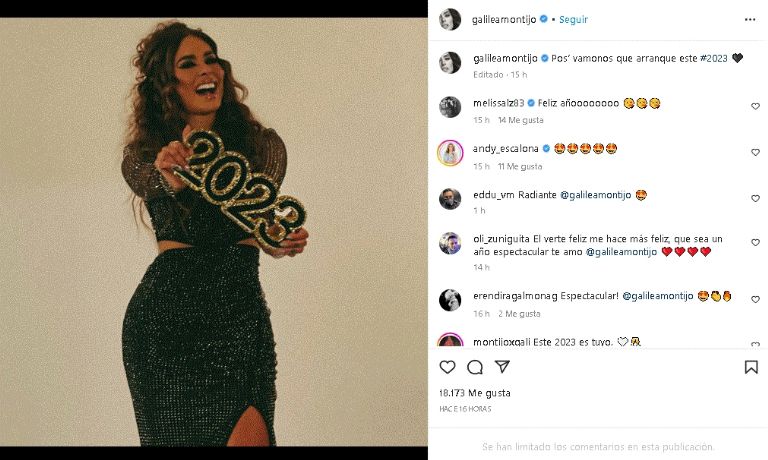
Task: Open the @galileamontijo mention in eddu_vm's comment
Action: [x=595, y=194]
